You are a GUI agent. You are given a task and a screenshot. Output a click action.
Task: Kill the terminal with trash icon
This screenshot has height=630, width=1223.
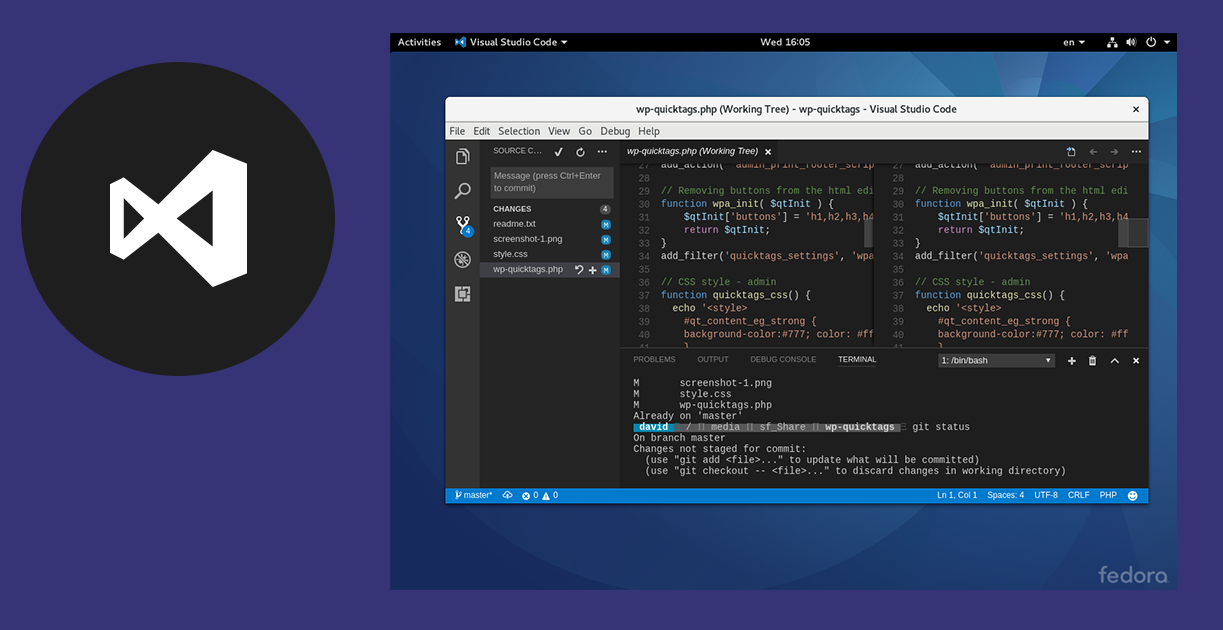coord(1092,361)
